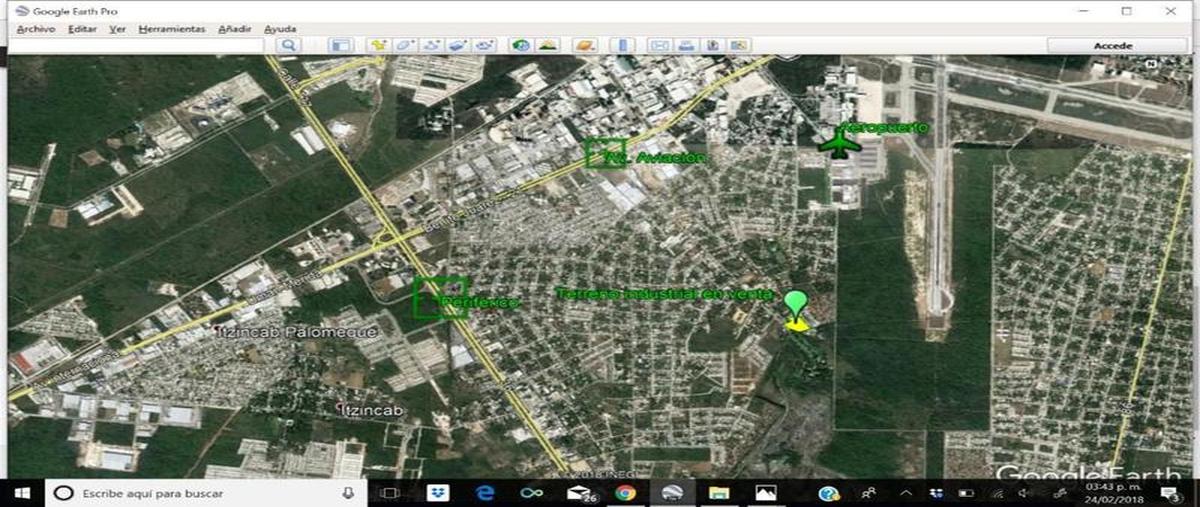
Task: Select the add path tool
Action: pyautogui.click(x=432, y=45)
